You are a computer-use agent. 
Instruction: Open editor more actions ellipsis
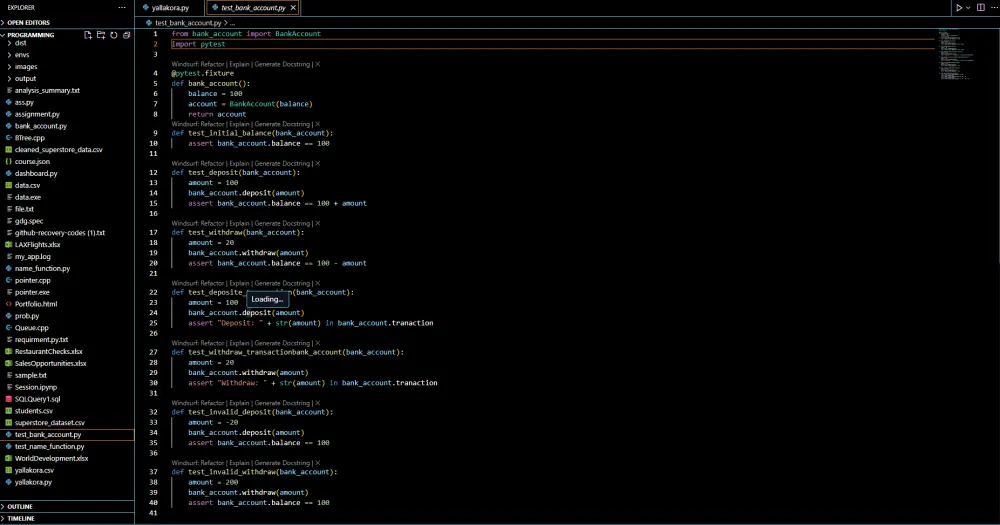[994, 8]
